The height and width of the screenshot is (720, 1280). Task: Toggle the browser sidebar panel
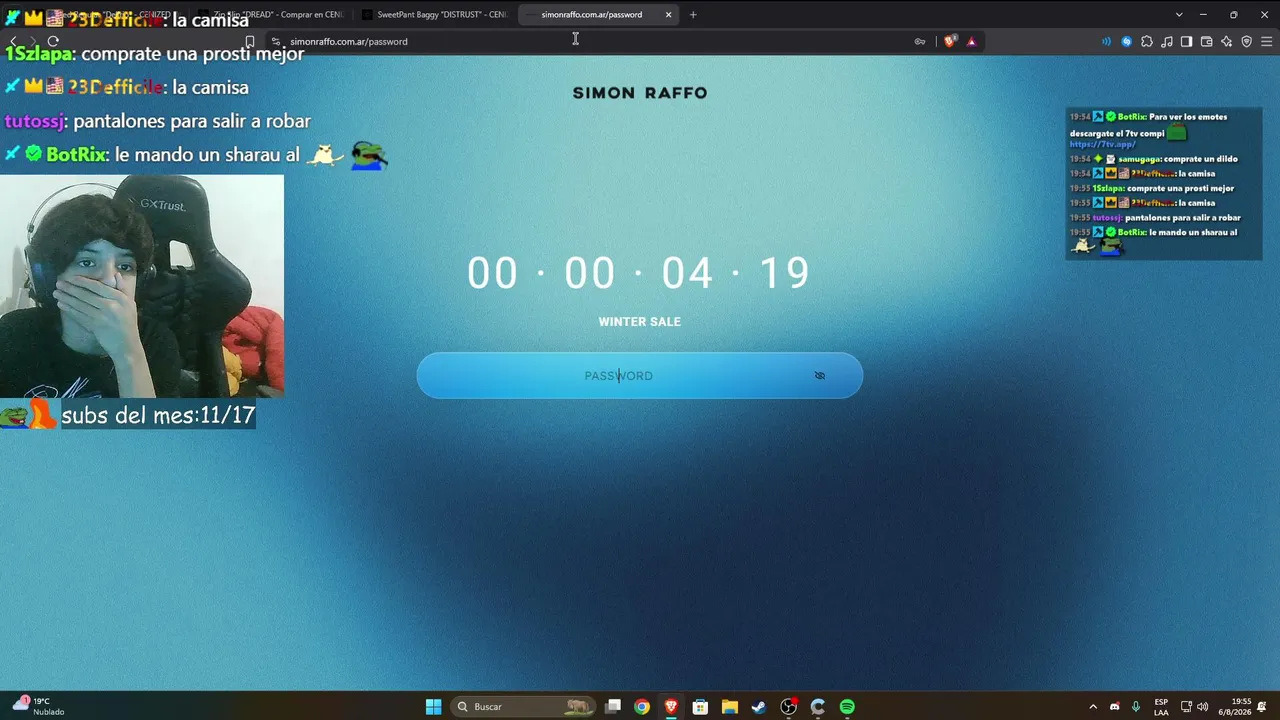pos(1187,42)
